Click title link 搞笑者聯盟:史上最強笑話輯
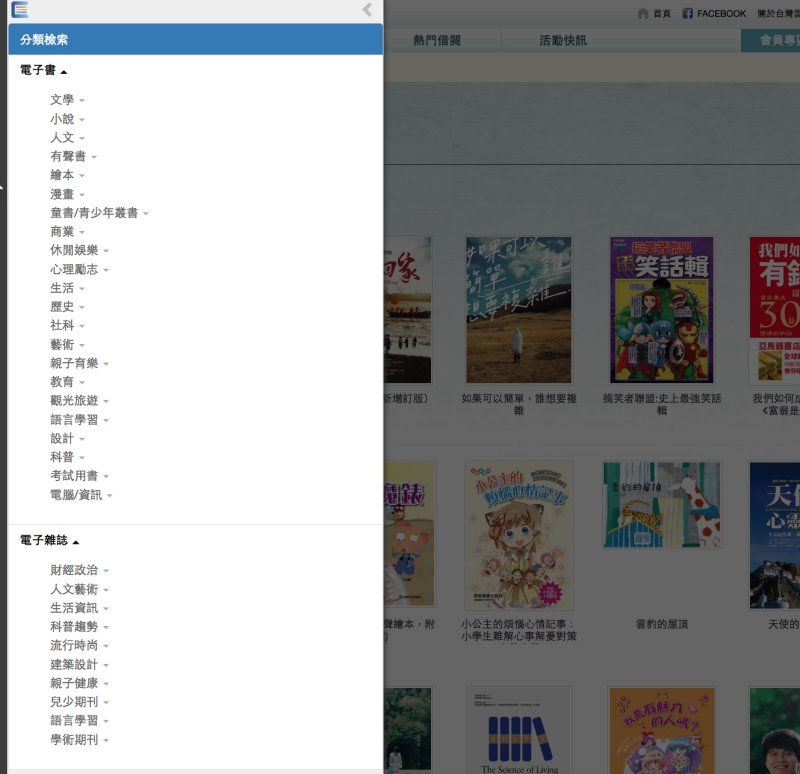 662,404
